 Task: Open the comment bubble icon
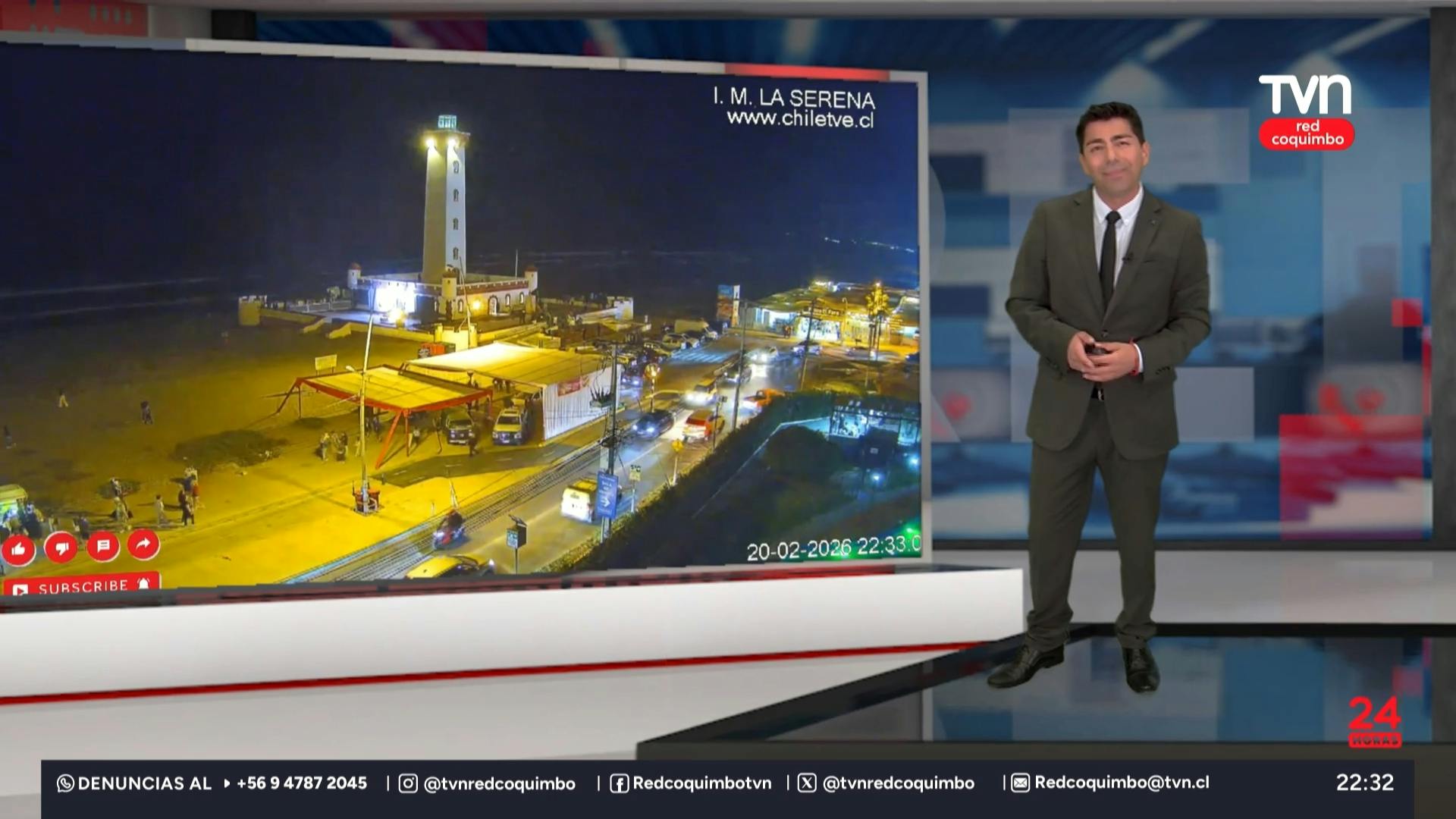click(x=103, y=545)
